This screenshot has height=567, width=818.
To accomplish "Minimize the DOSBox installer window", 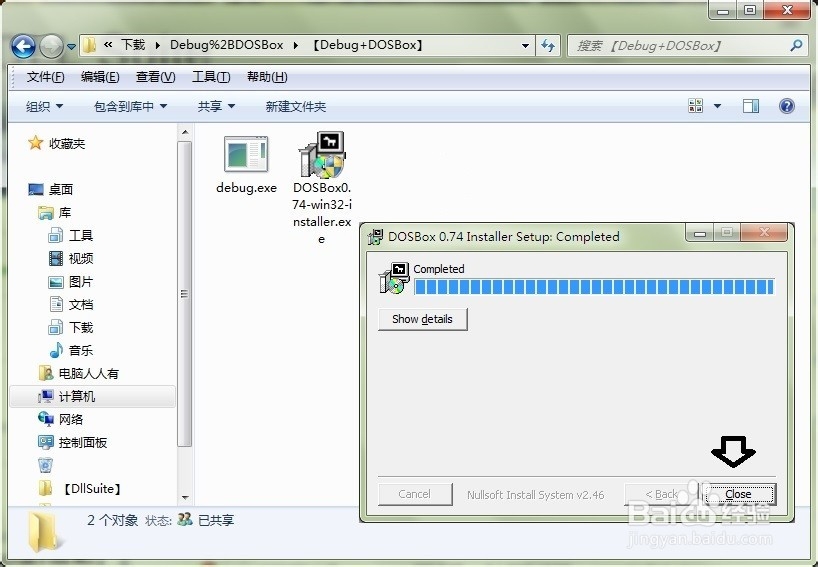I will [700, 233].
